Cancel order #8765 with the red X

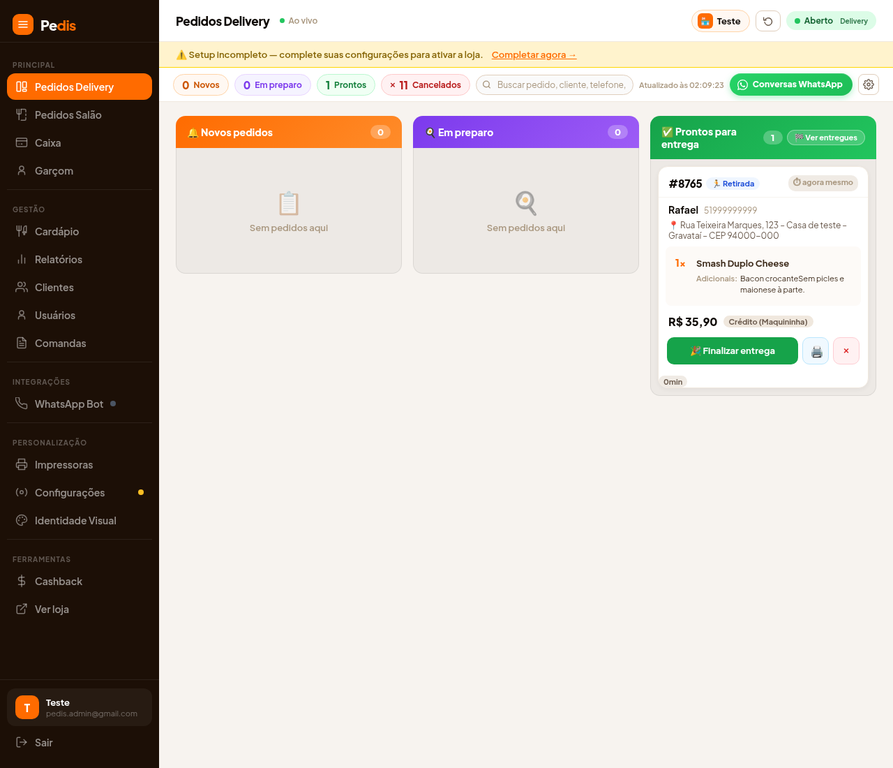846,351
